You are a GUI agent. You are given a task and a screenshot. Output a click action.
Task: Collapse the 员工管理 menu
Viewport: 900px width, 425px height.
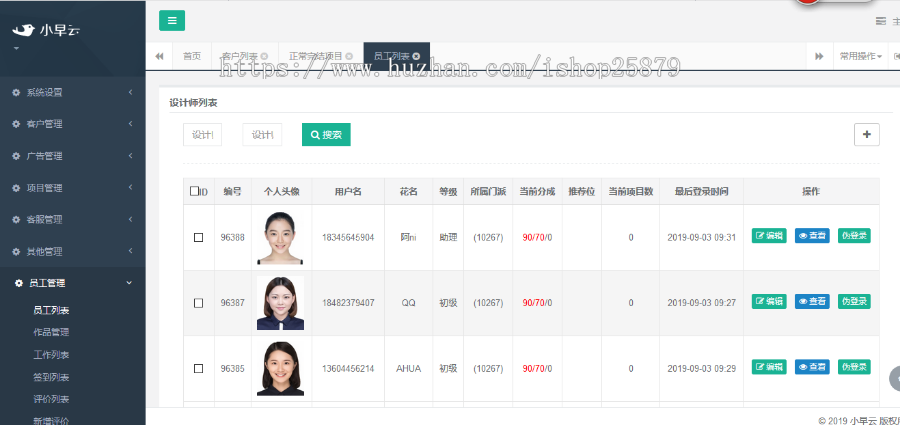point(72,283)
